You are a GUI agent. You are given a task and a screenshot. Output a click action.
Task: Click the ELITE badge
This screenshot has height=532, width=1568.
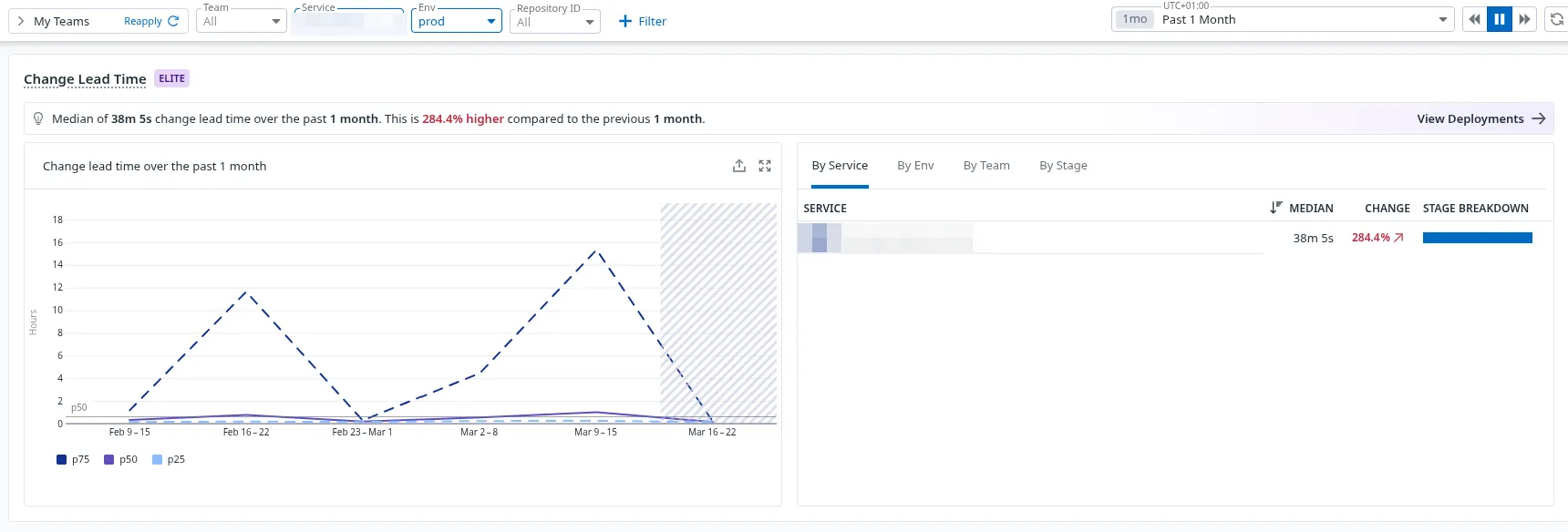coord(171,78)
